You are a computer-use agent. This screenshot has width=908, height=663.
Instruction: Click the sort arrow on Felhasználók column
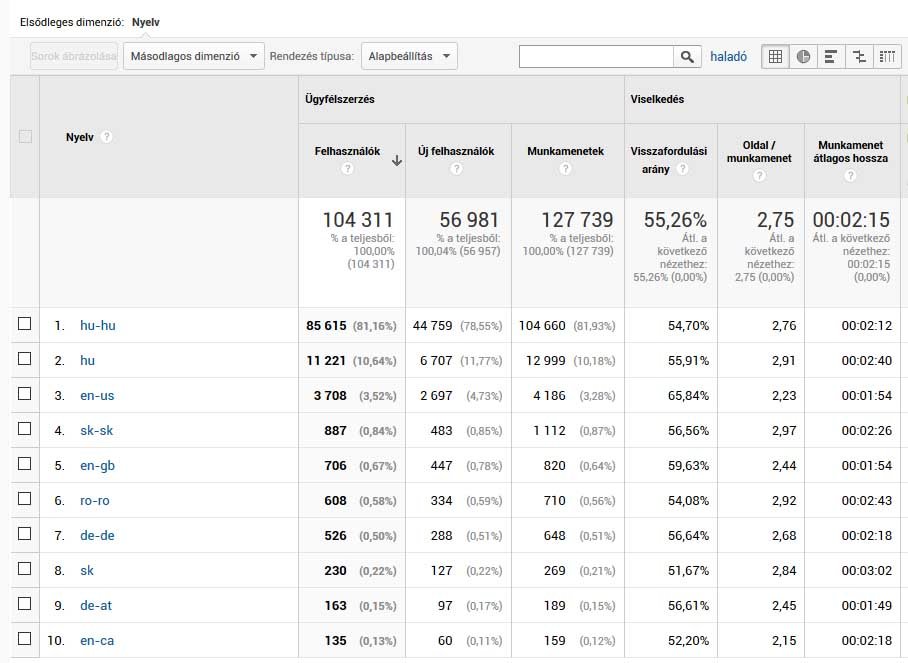(396, 160)
